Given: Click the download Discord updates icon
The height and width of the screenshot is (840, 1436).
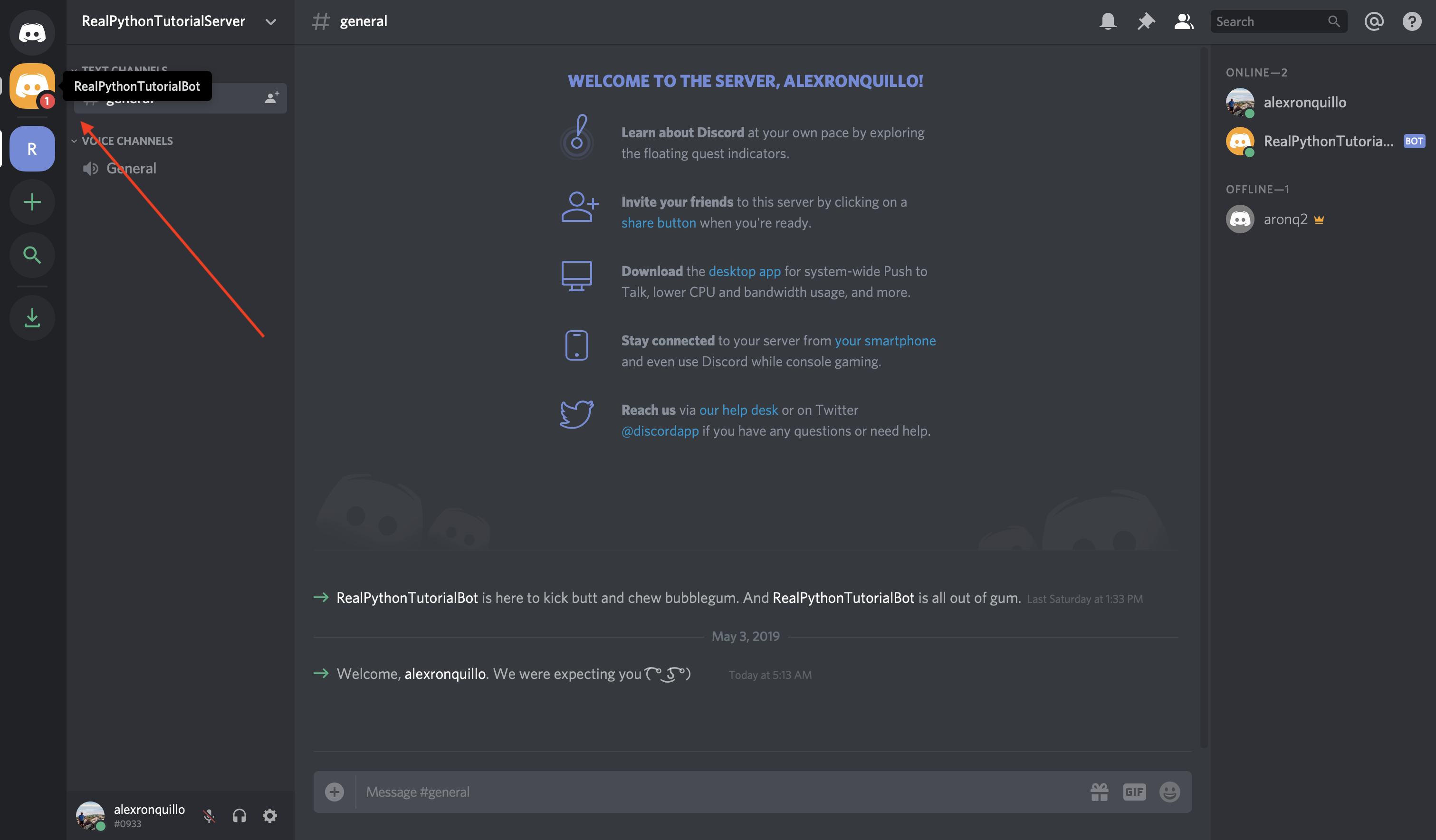Looking at the screenshot, I should point(31,317).
